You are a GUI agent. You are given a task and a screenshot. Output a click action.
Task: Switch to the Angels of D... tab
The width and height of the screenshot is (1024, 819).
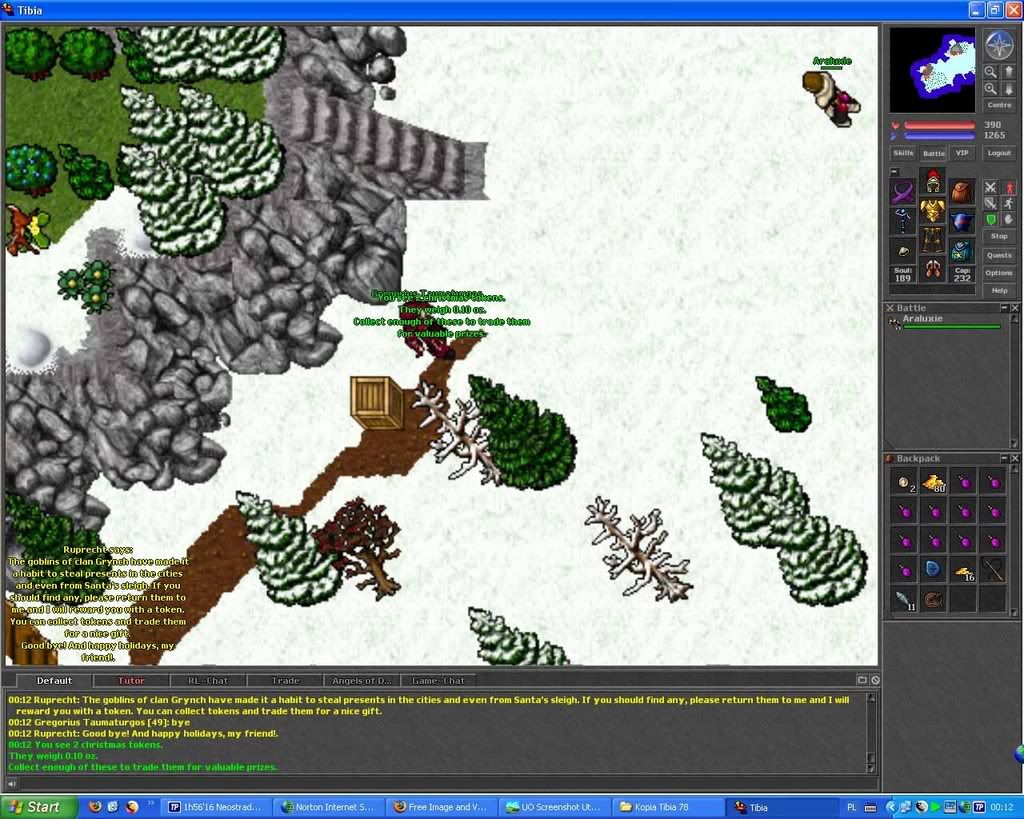coord(362,681)
